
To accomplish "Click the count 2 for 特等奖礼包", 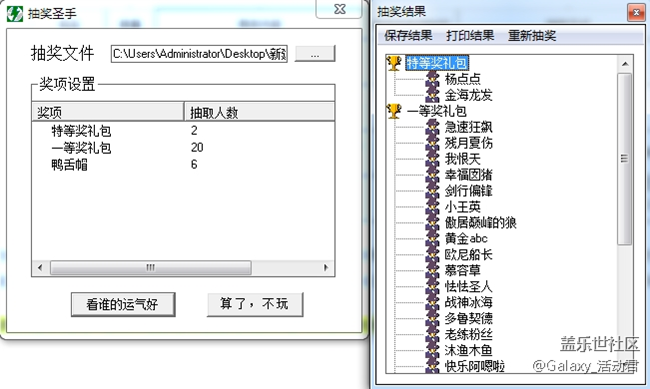I will tap(194, 131).
